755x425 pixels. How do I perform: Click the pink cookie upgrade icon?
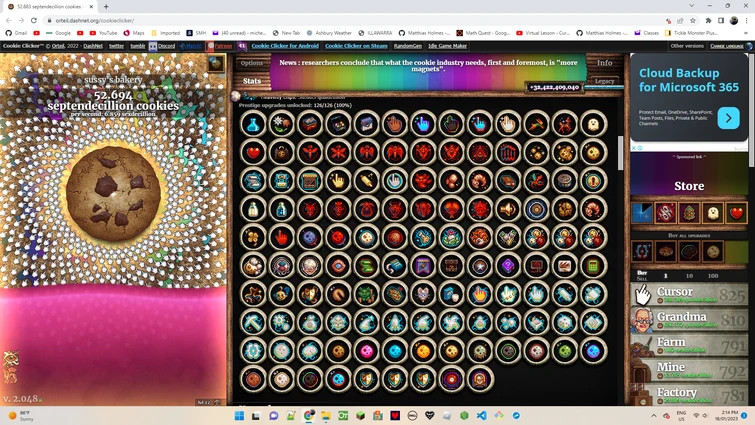[366, 351]
